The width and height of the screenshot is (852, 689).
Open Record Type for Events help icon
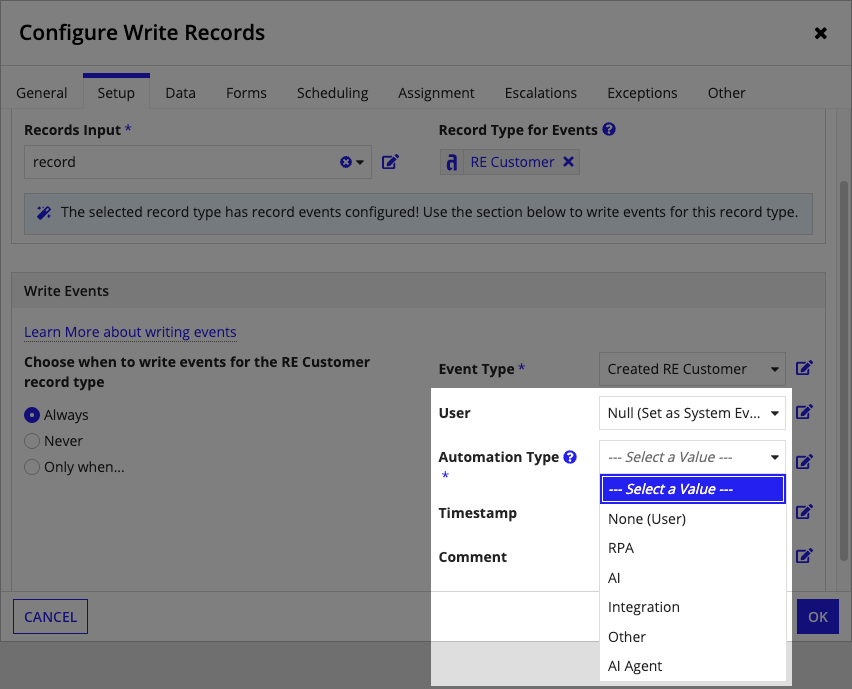[x=609, y=129]
